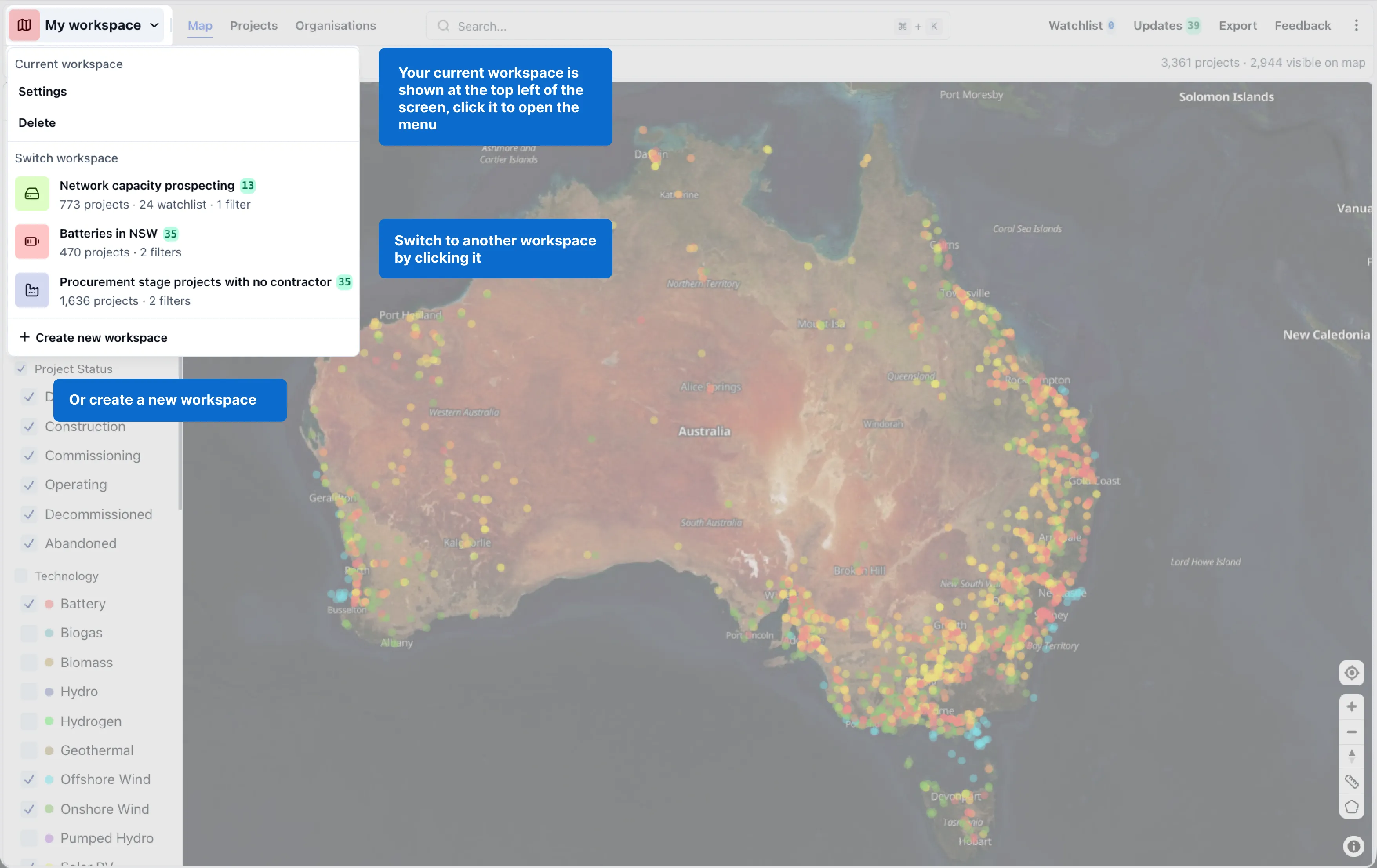The image size is (1377, 868).
Task: Click the 3,361 projects count text
Action: pyautogui.click(x=1200, y=63)
